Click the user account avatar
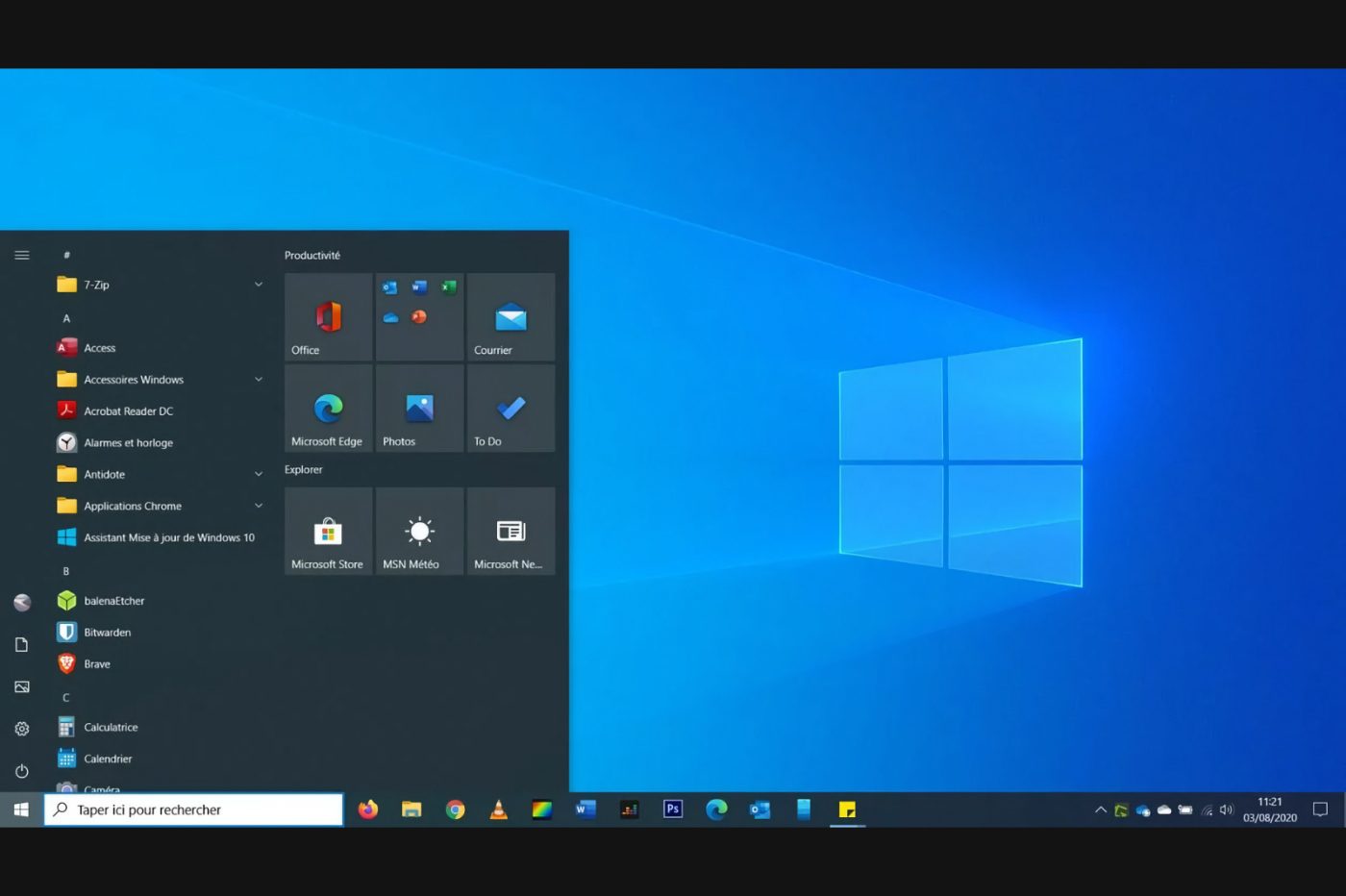This screenshot has width=1346, height=896. tap(21, 602)
